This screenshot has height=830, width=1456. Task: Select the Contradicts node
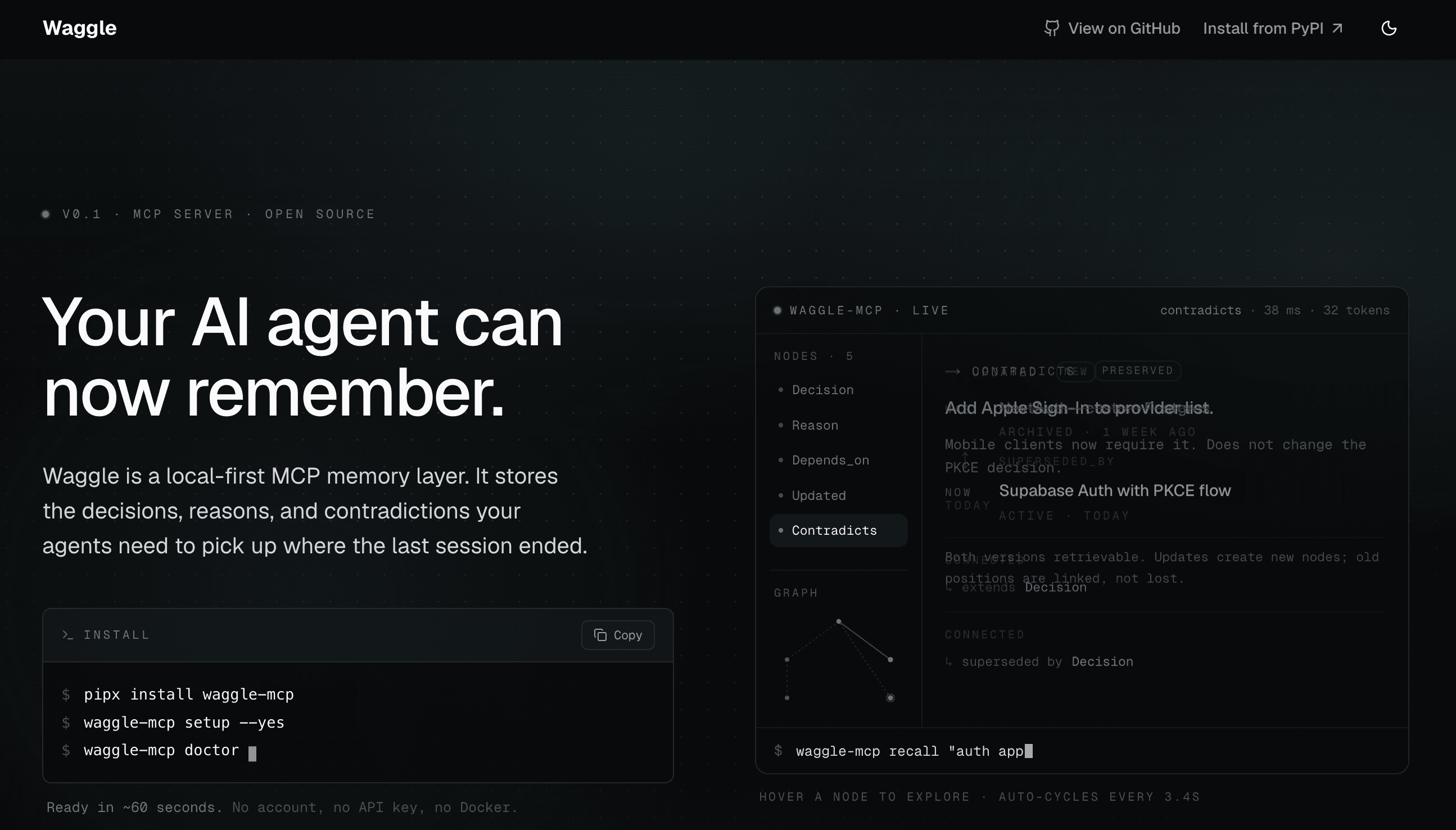coord(838,530)
